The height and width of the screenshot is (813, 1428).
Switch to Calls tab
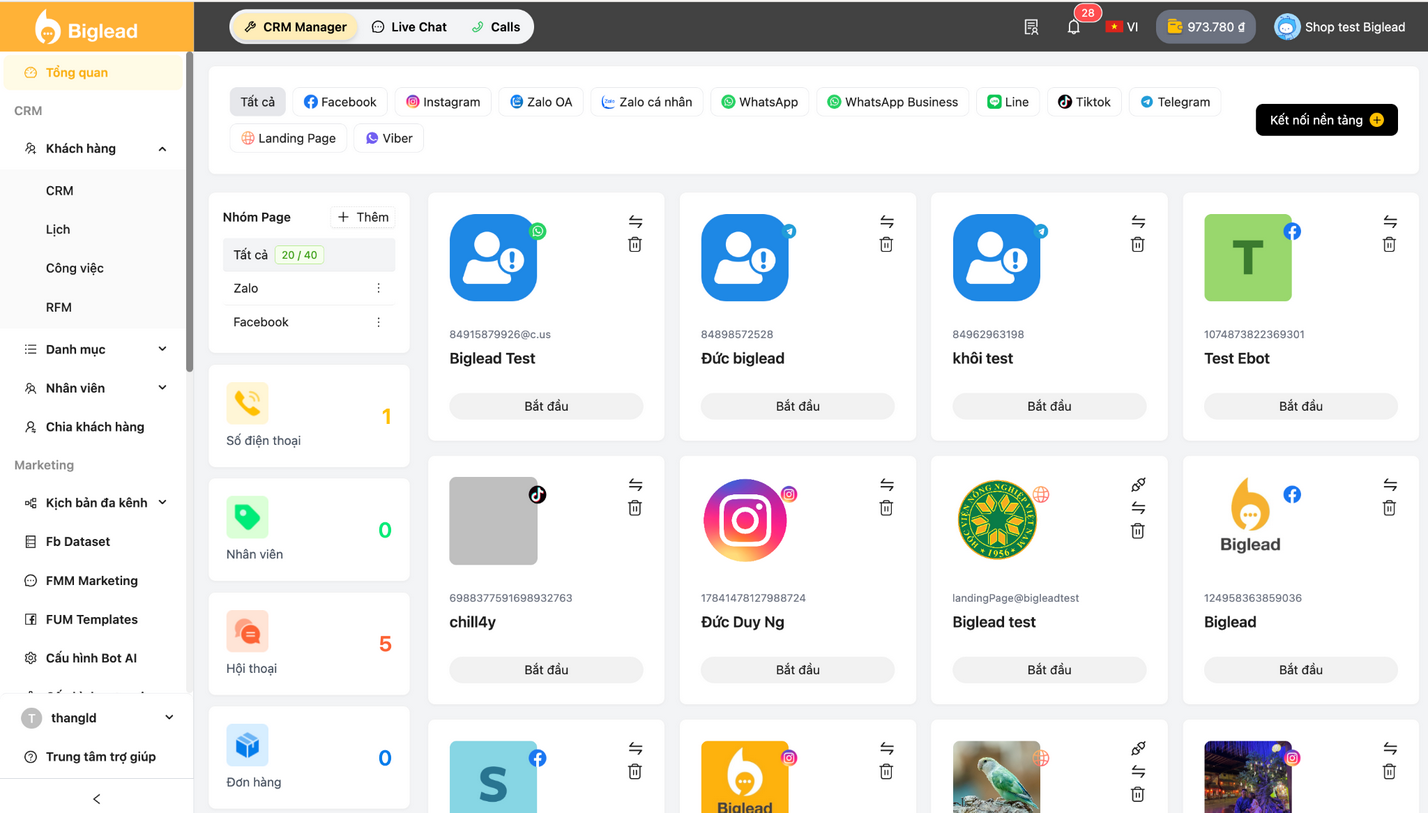click(496, 27)
